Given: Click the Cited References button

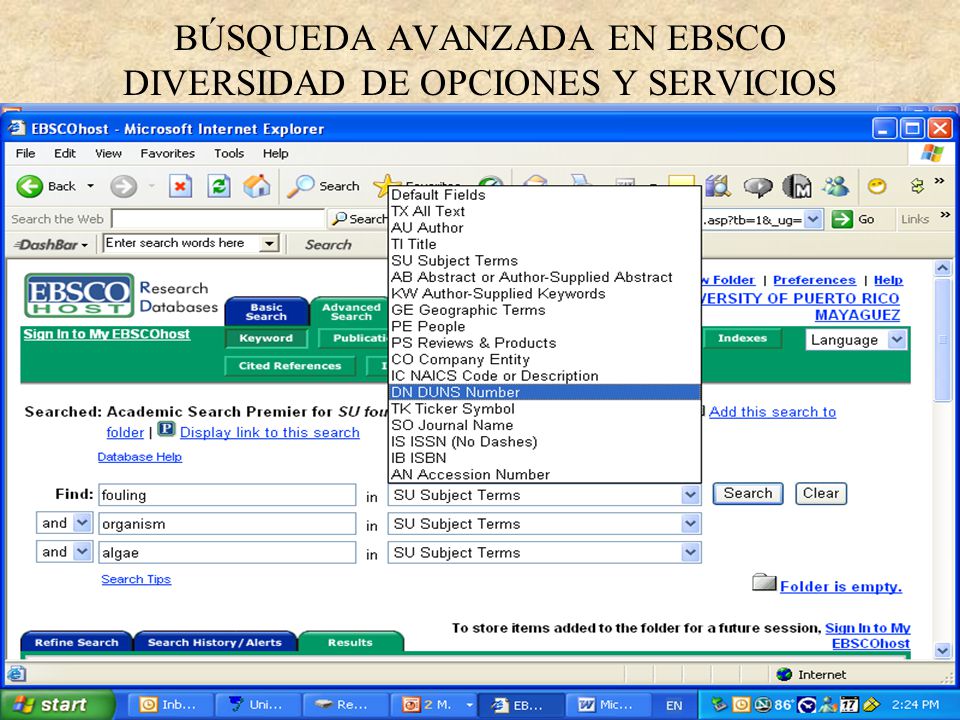Looking at the screenshot, I should [290, 366].
